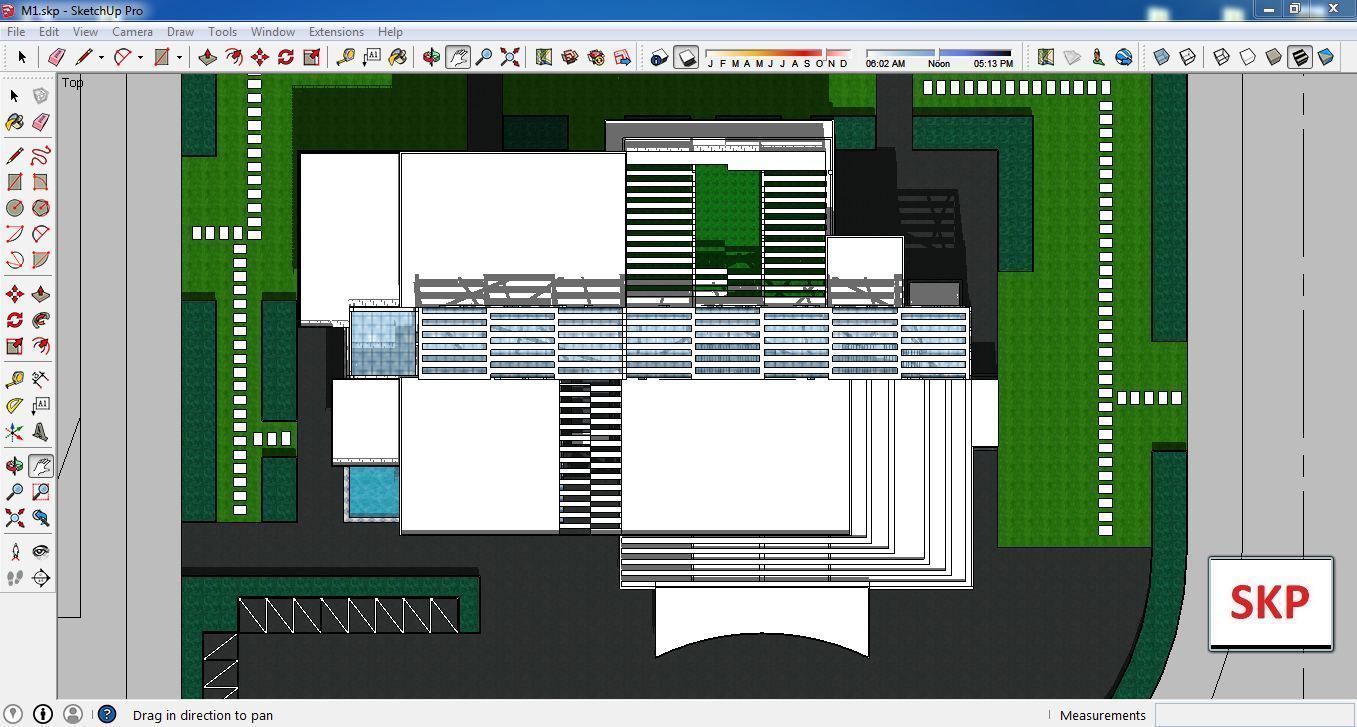
Task: Toggle the Back Edges style
Action: click(1188, 57)
